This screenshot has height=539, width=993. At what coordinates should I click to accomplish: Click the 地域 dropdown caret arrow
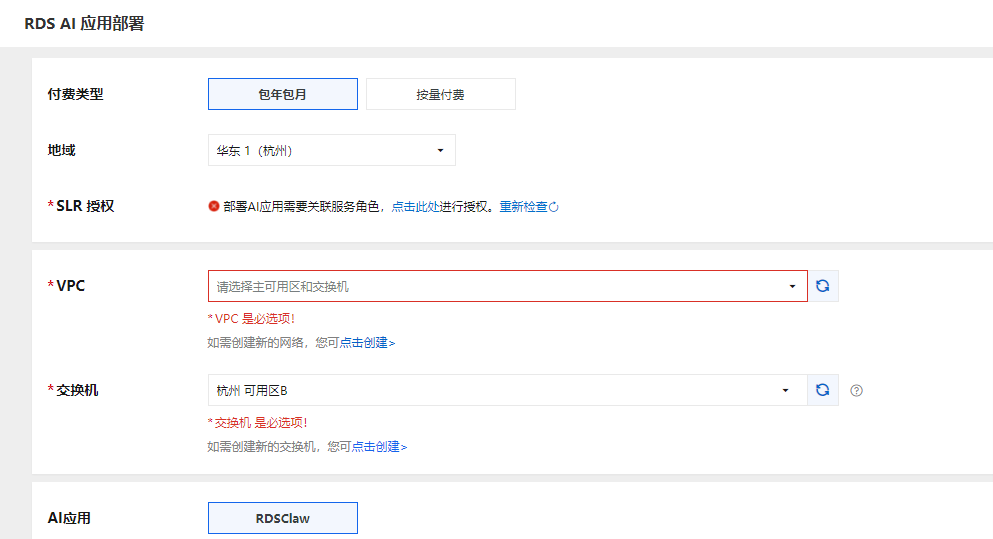(x=440, y=150)
